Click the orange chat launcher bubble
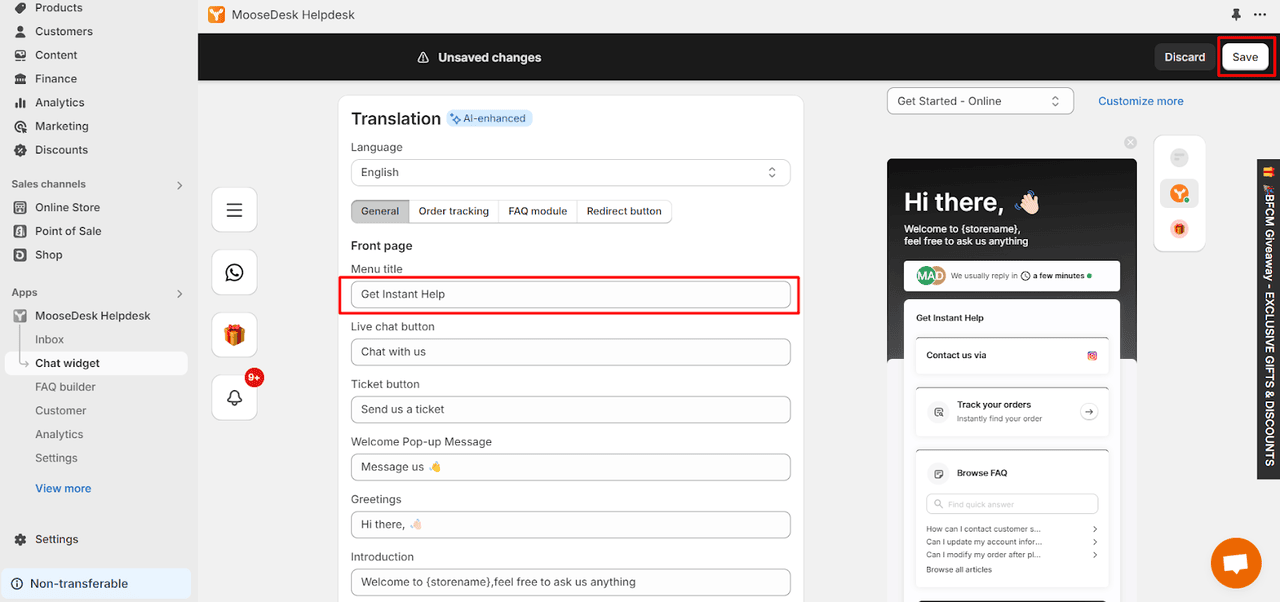 tap(1235, 562)
